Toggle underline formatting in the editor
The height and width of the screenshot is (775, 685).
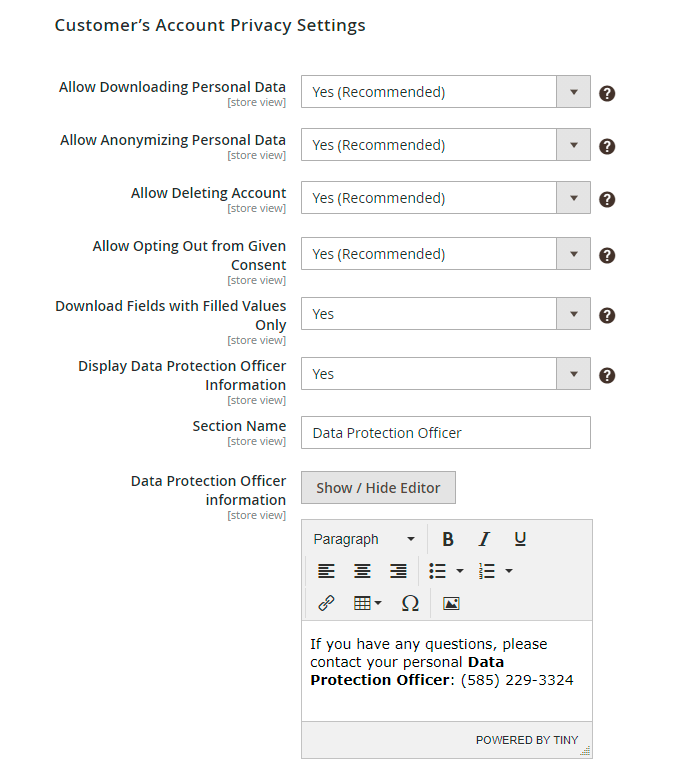click(x=520, y=539)
